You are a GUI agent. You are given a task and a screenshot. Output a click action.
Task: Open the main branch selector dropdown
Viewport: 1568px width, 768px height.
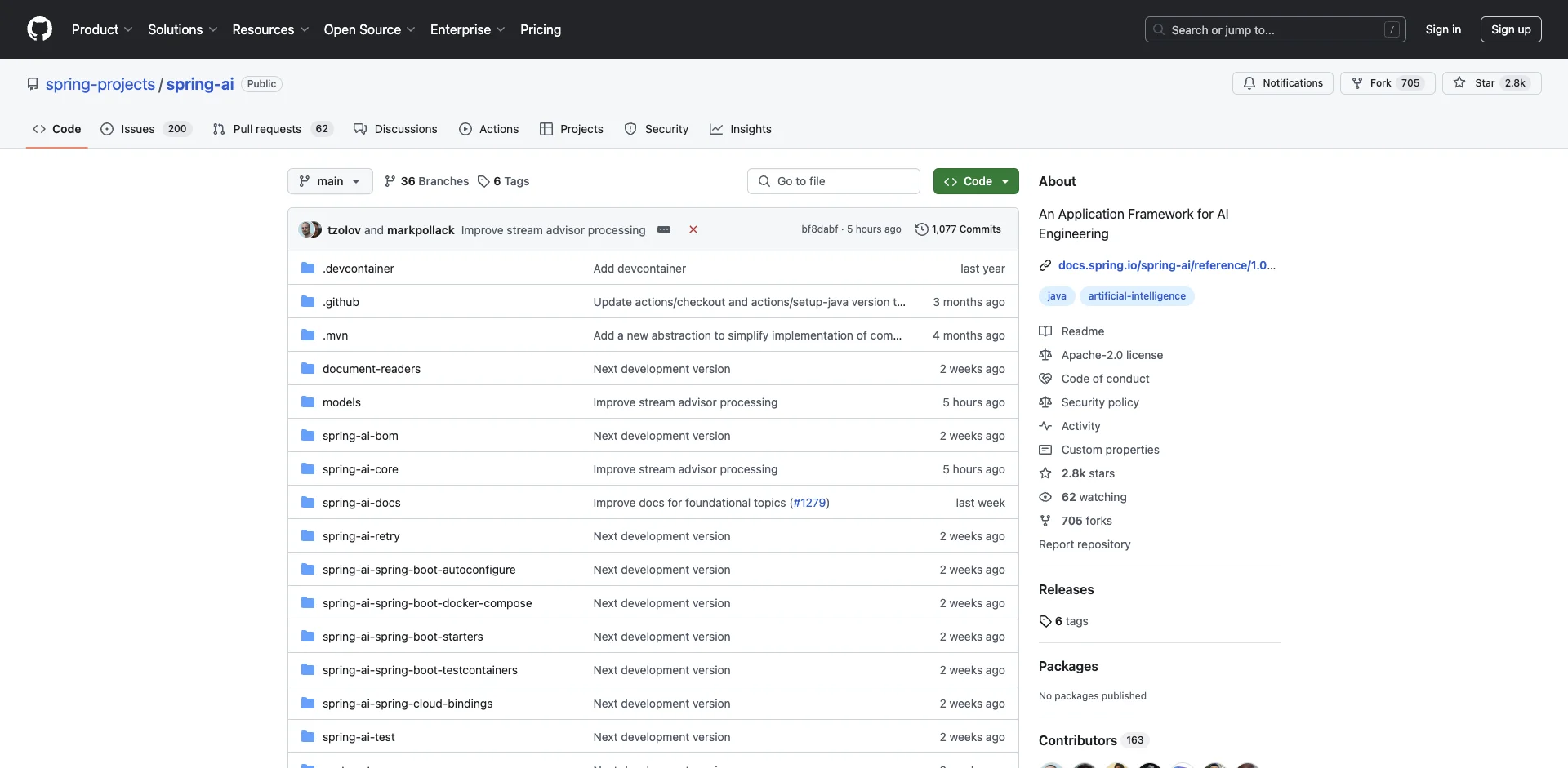pyautogui.click(x=330, y=181)
